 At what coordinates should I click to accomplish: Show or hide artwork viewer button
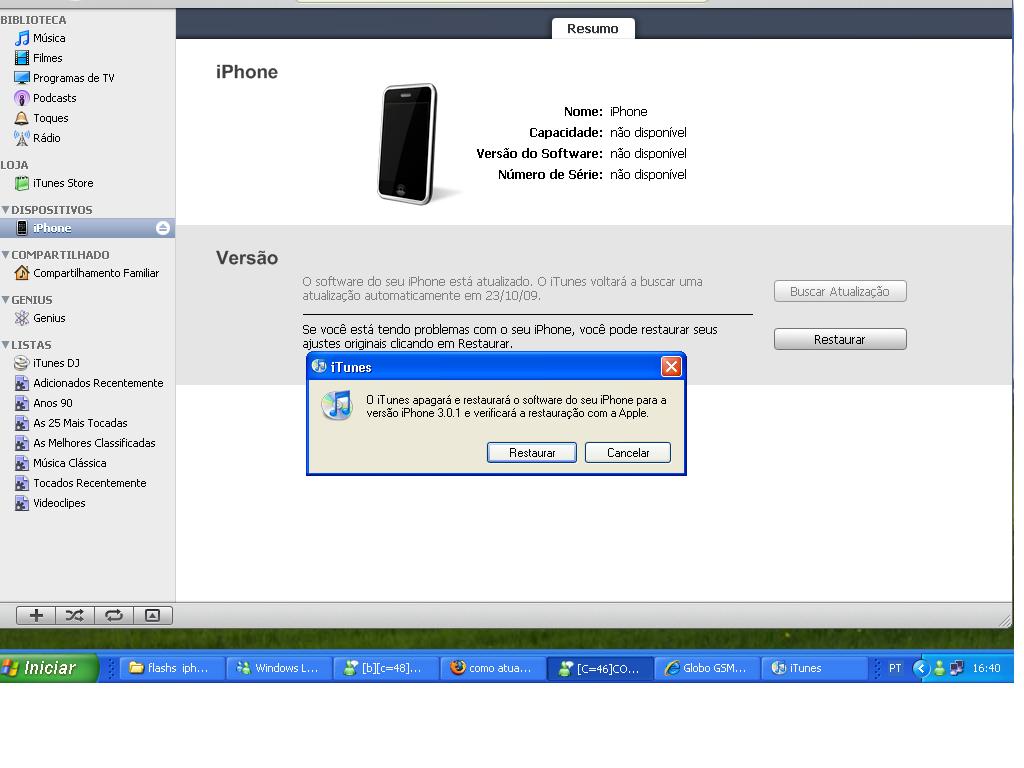[153, 615]
